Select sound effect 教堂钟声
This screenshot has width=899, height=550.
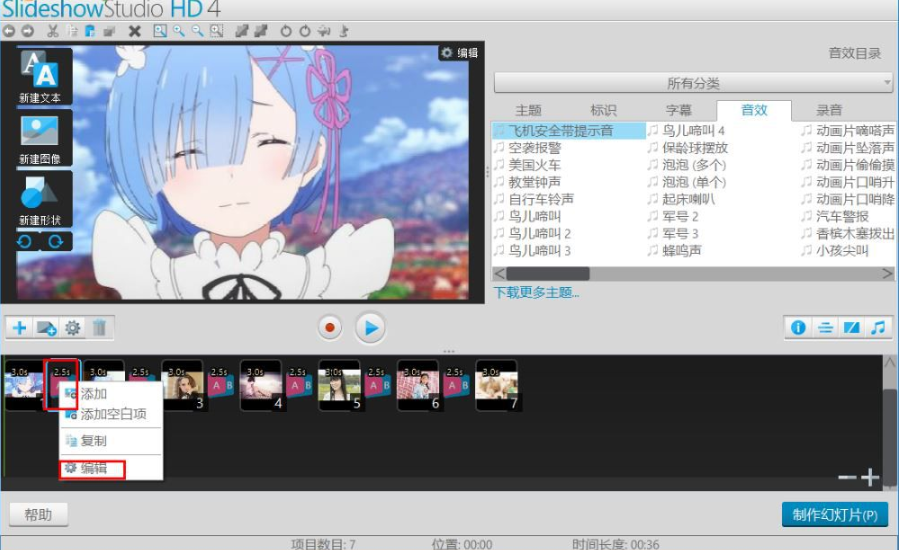534,182
